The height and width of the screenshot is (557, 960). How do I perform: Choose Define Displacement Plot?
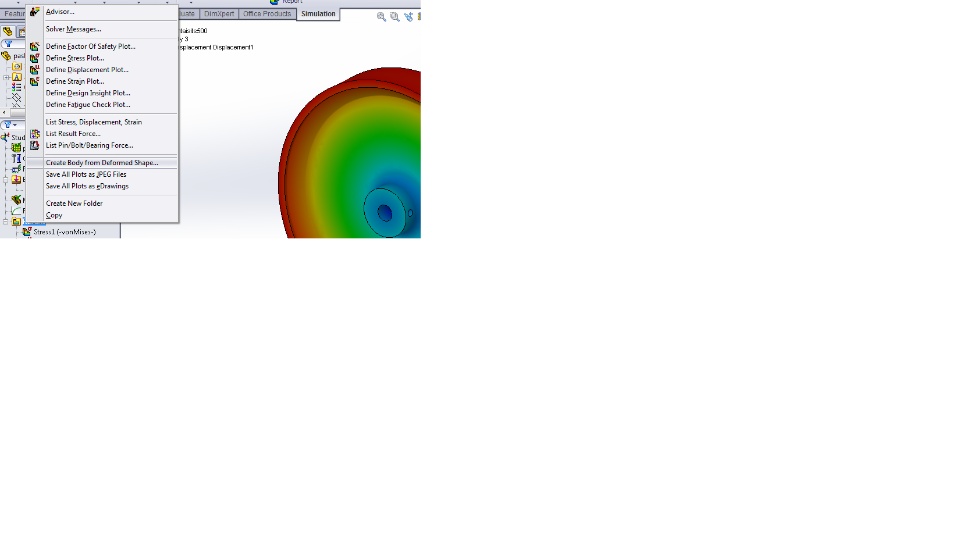87,70
